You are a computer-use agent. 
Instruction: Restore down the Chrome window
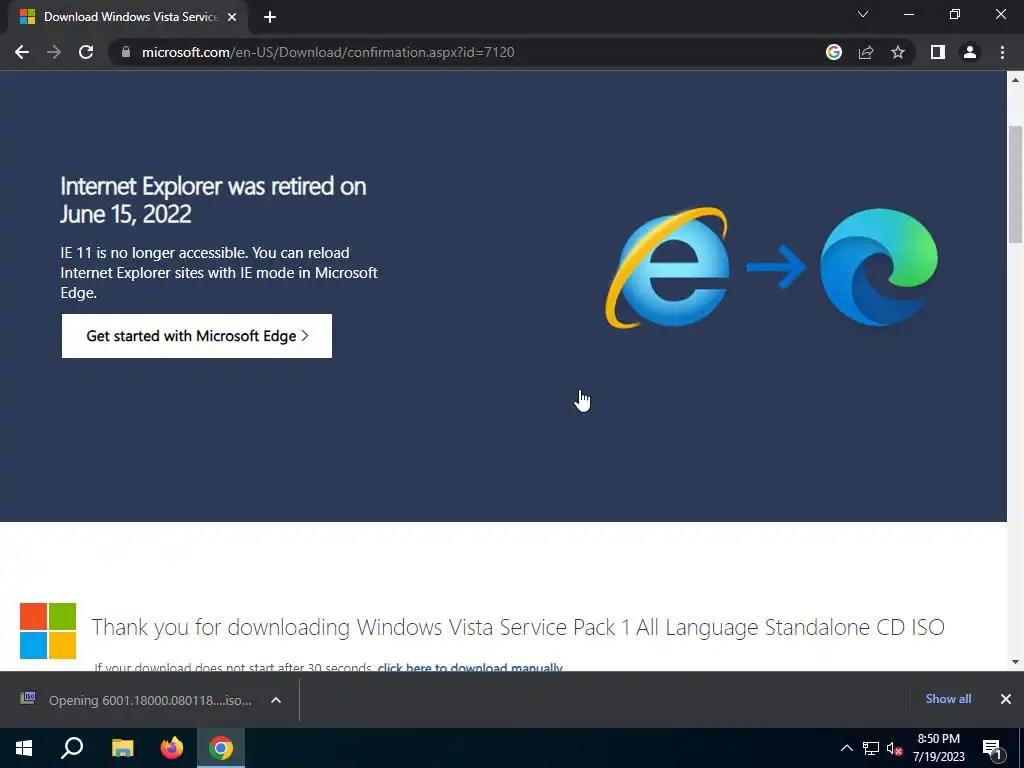[x=955, y=14]
